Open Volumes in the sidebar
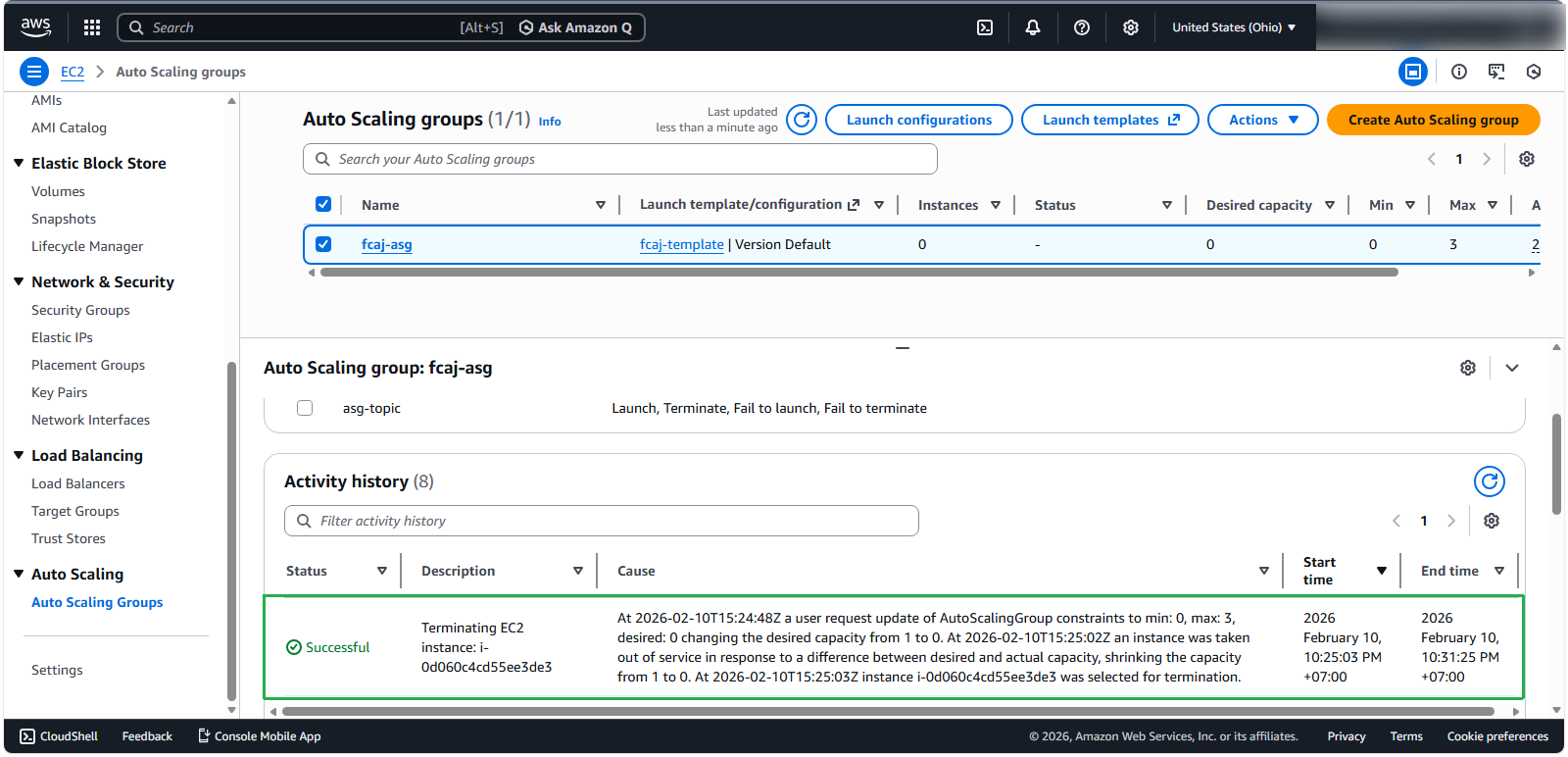The width and height of the screenshot is (1568, 757). pyautogui.click(x=58, y=191)
